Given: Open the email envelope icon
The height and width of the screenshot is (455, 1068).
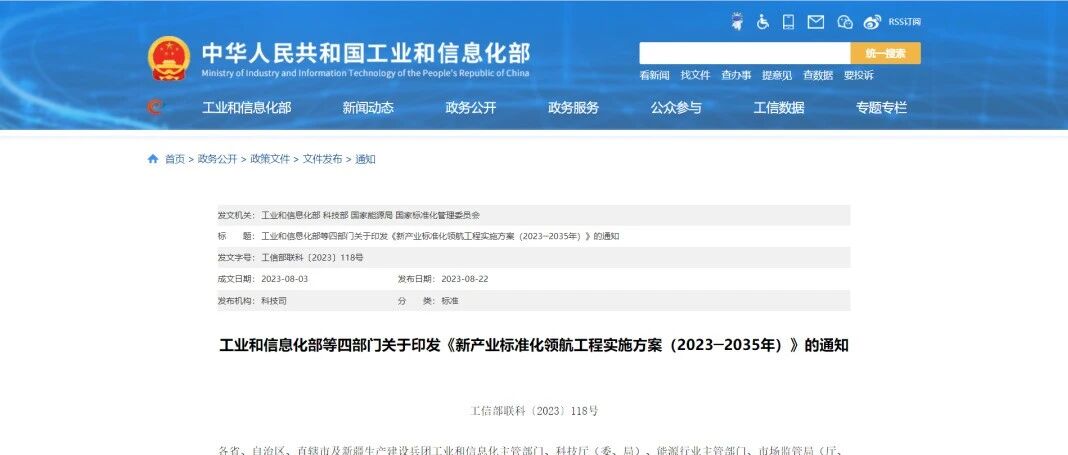Looking at the screenshot, I should [815, 22].
